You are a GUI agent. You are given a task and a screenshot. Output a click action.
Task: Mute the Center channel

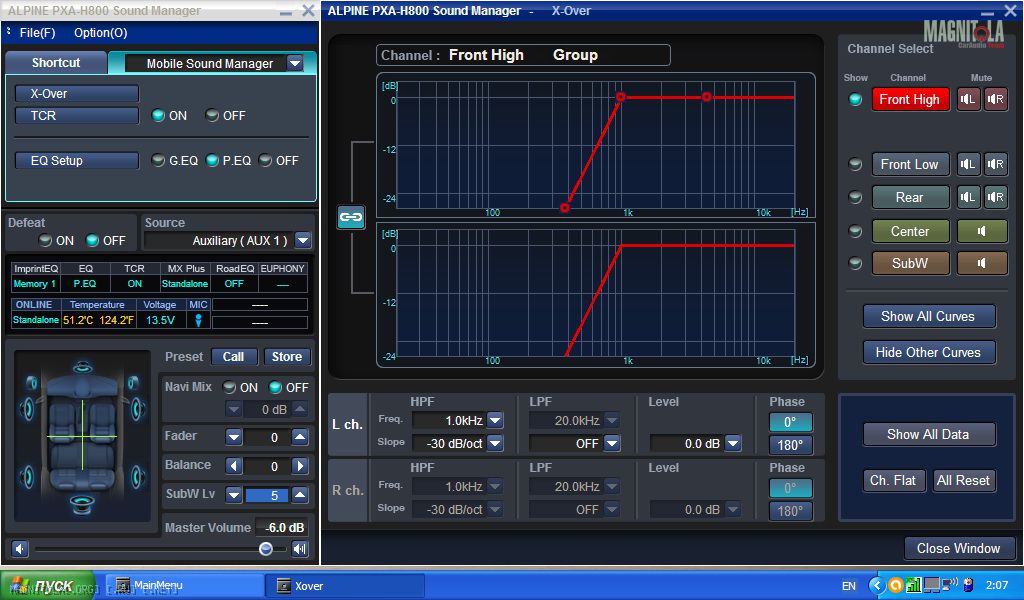coord(982,231)
